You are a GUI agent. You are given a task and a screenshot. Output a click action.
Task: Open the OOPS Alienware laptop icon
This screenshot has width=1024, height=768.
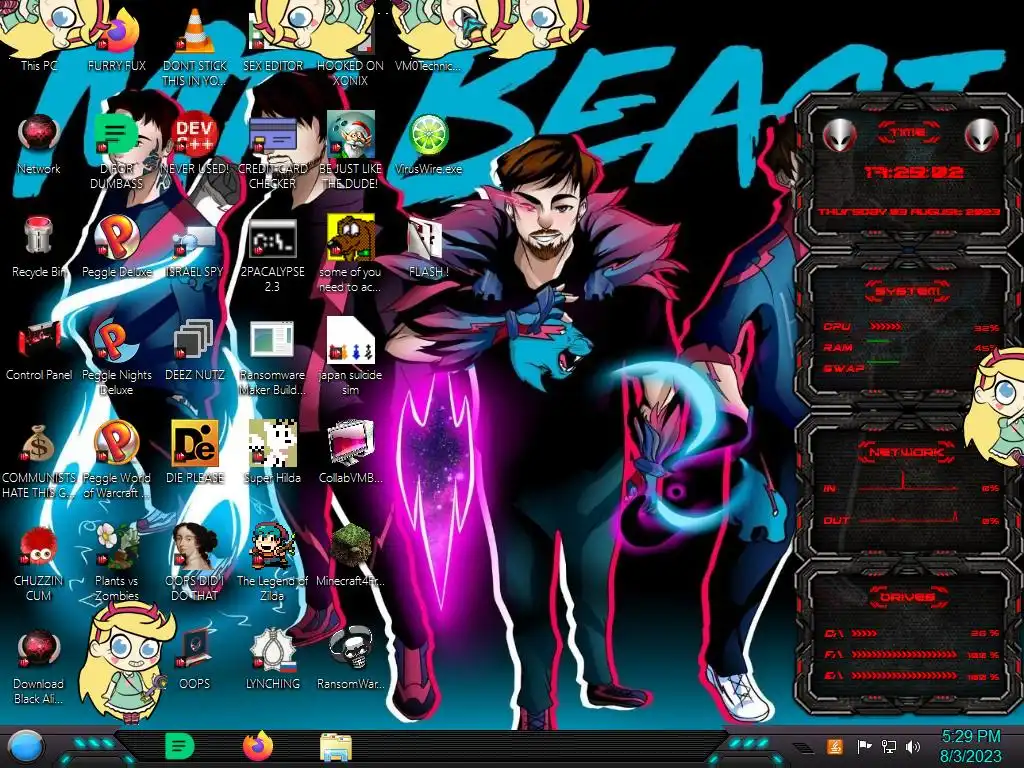coord(195,660)
